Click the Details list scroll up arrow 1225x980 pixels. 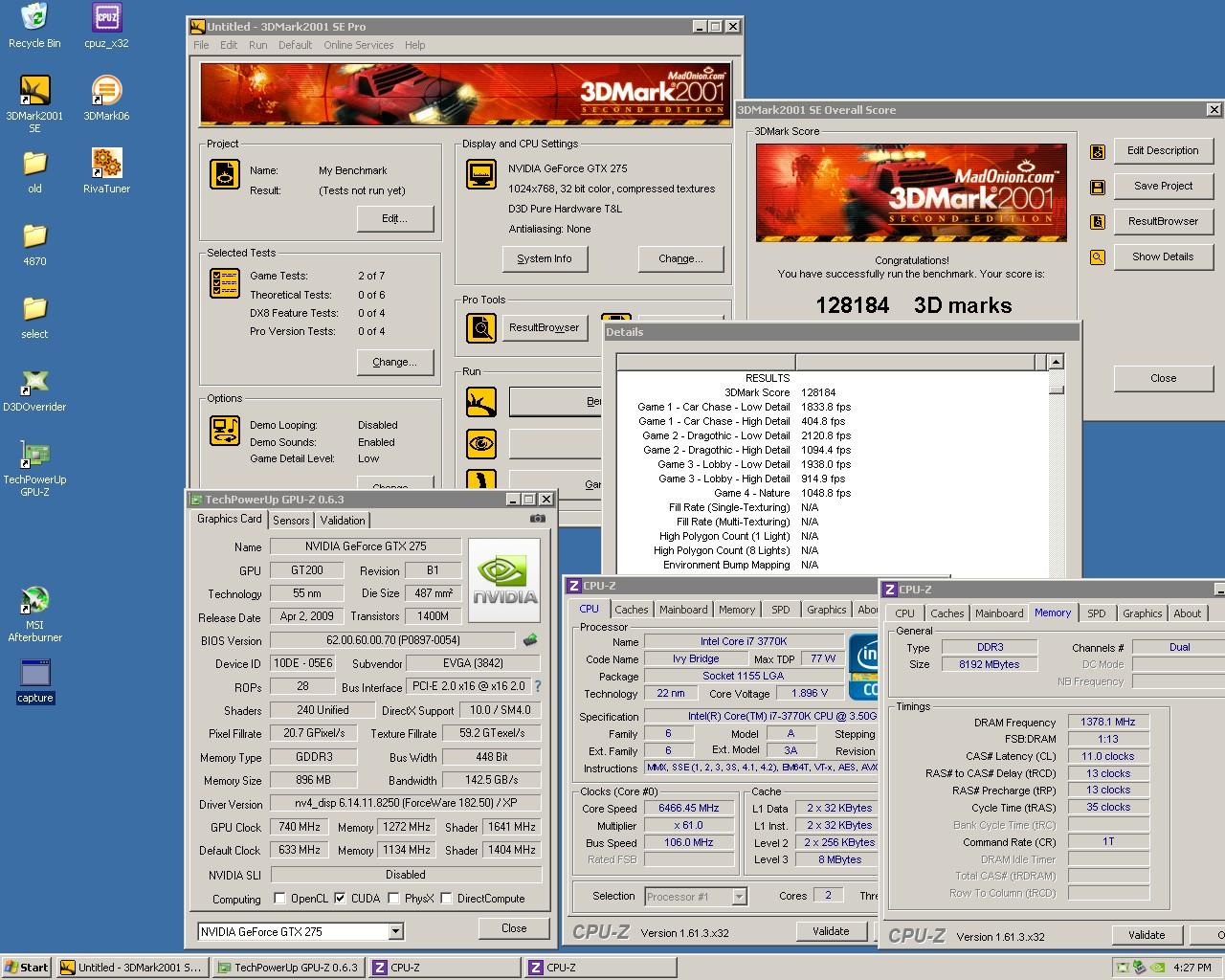coord(1056,362)
